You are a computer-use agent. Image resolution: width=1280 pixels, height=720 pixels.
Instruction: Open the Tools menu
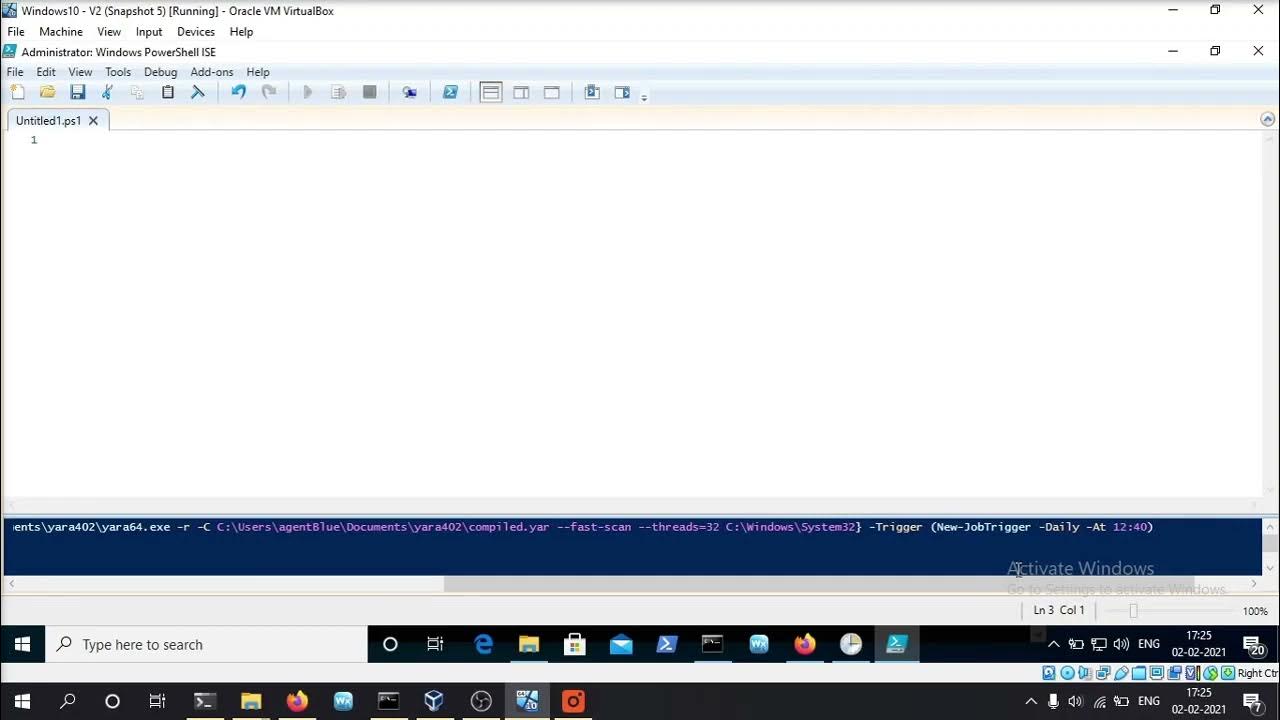coord(118,72)
